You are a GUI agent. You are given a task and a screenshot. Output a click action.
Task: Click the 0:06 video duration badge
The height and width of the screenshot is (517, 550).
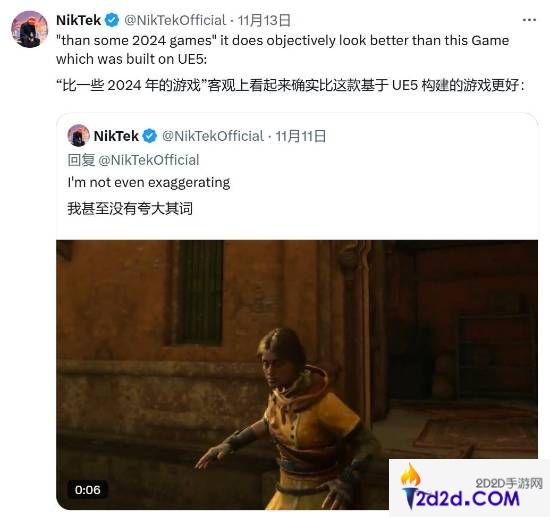click(87, 490)
